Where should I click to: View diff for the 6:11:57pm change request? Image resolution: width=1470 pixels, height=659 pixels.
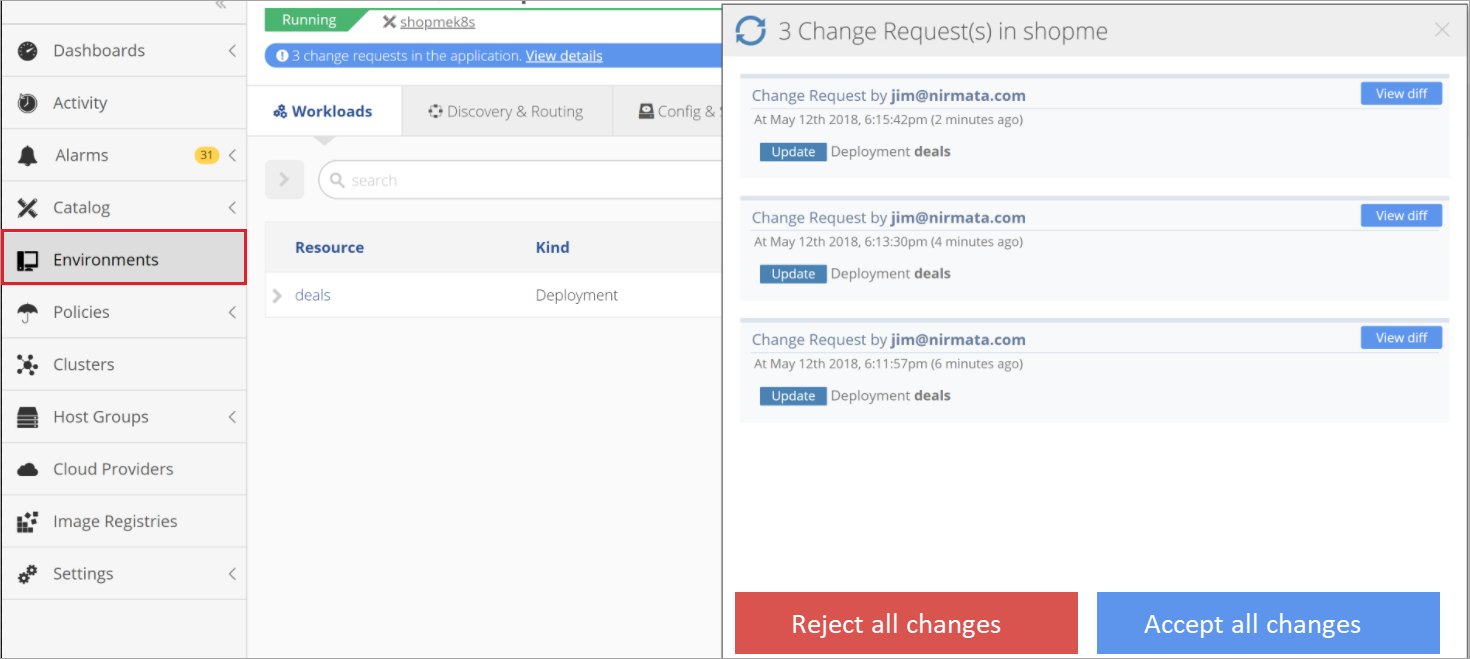1401,337
